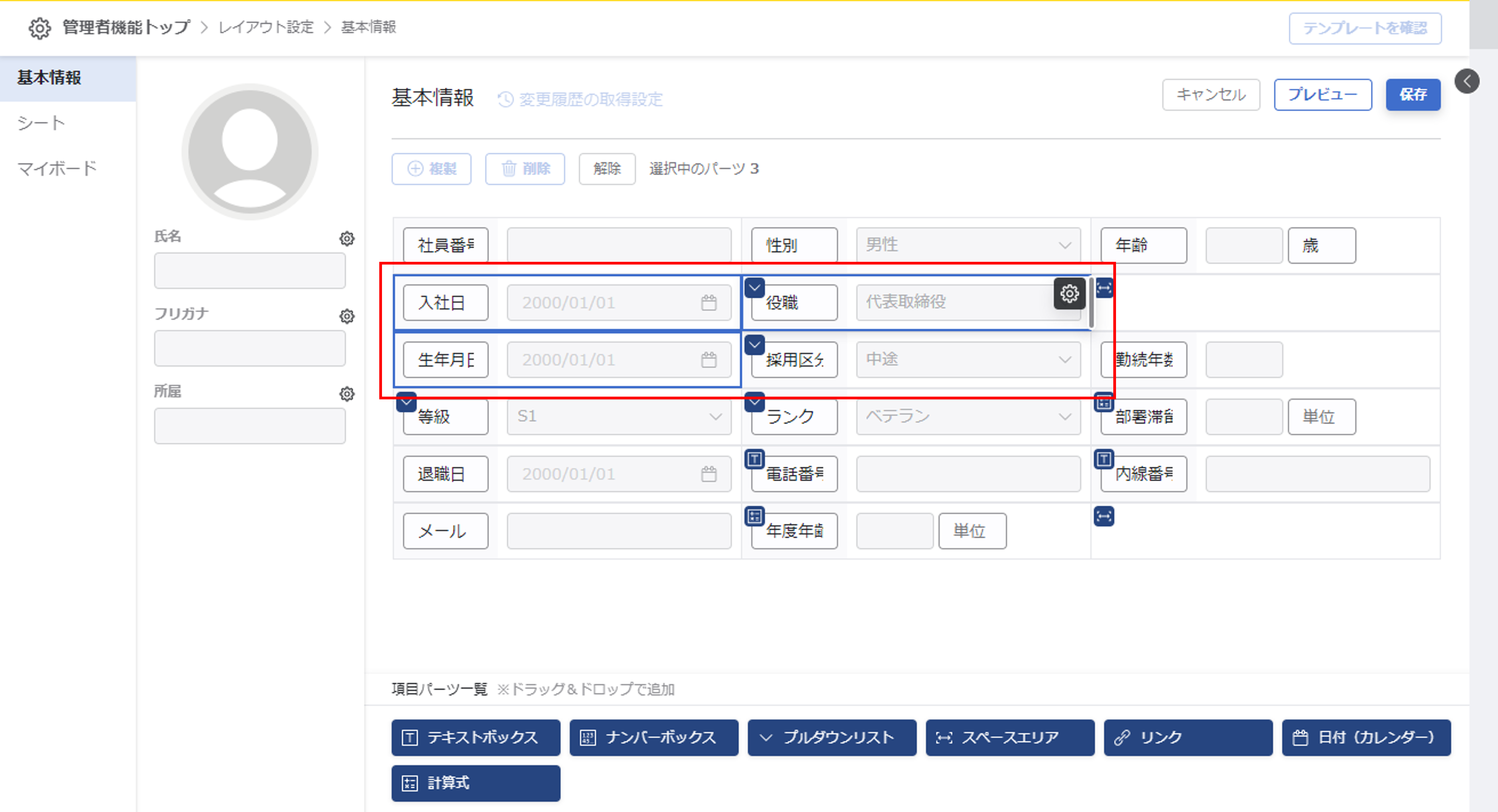Select the 年度年齢 formula part type icon

pos(754,516)
